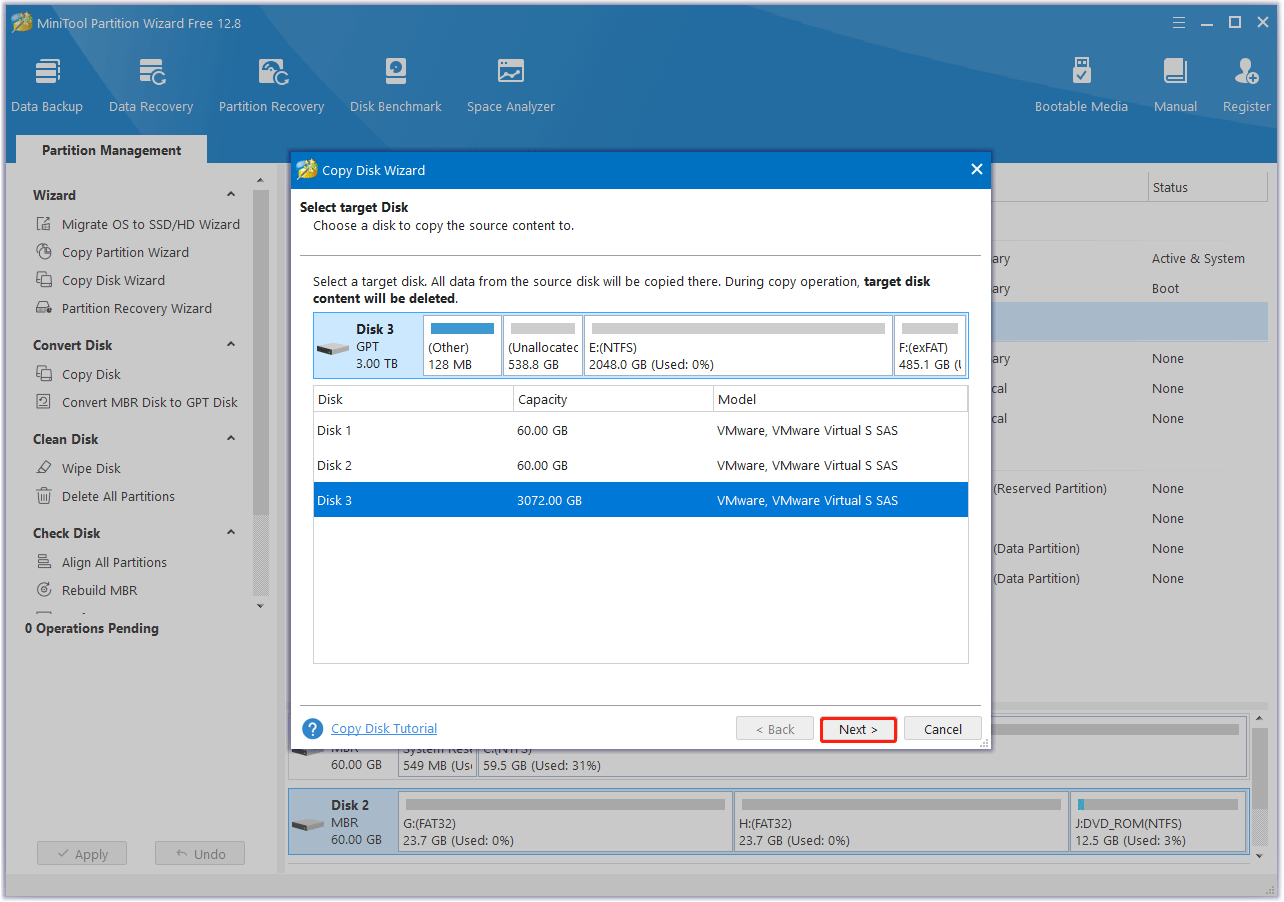Collapse the Check Disk section

(231, 532)
